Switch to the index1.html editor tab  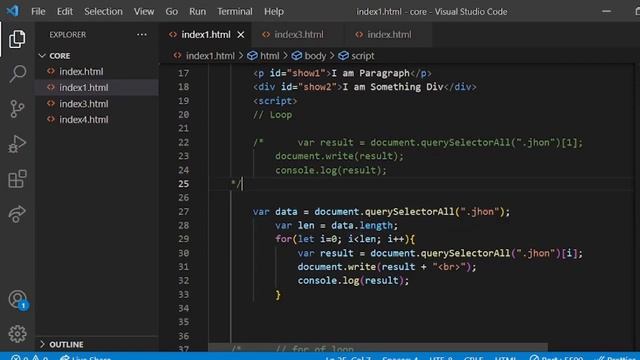tap(206, 35)
